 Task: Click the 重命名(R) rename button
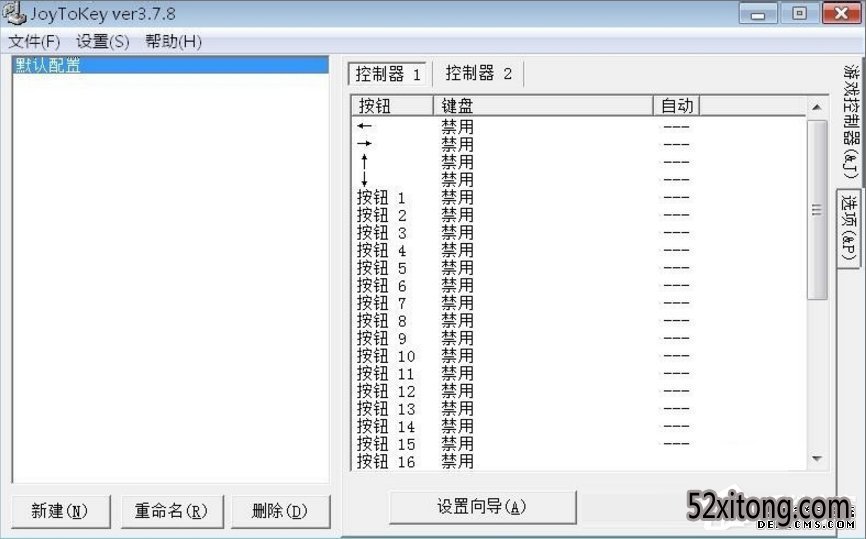(x=172, y=511)
